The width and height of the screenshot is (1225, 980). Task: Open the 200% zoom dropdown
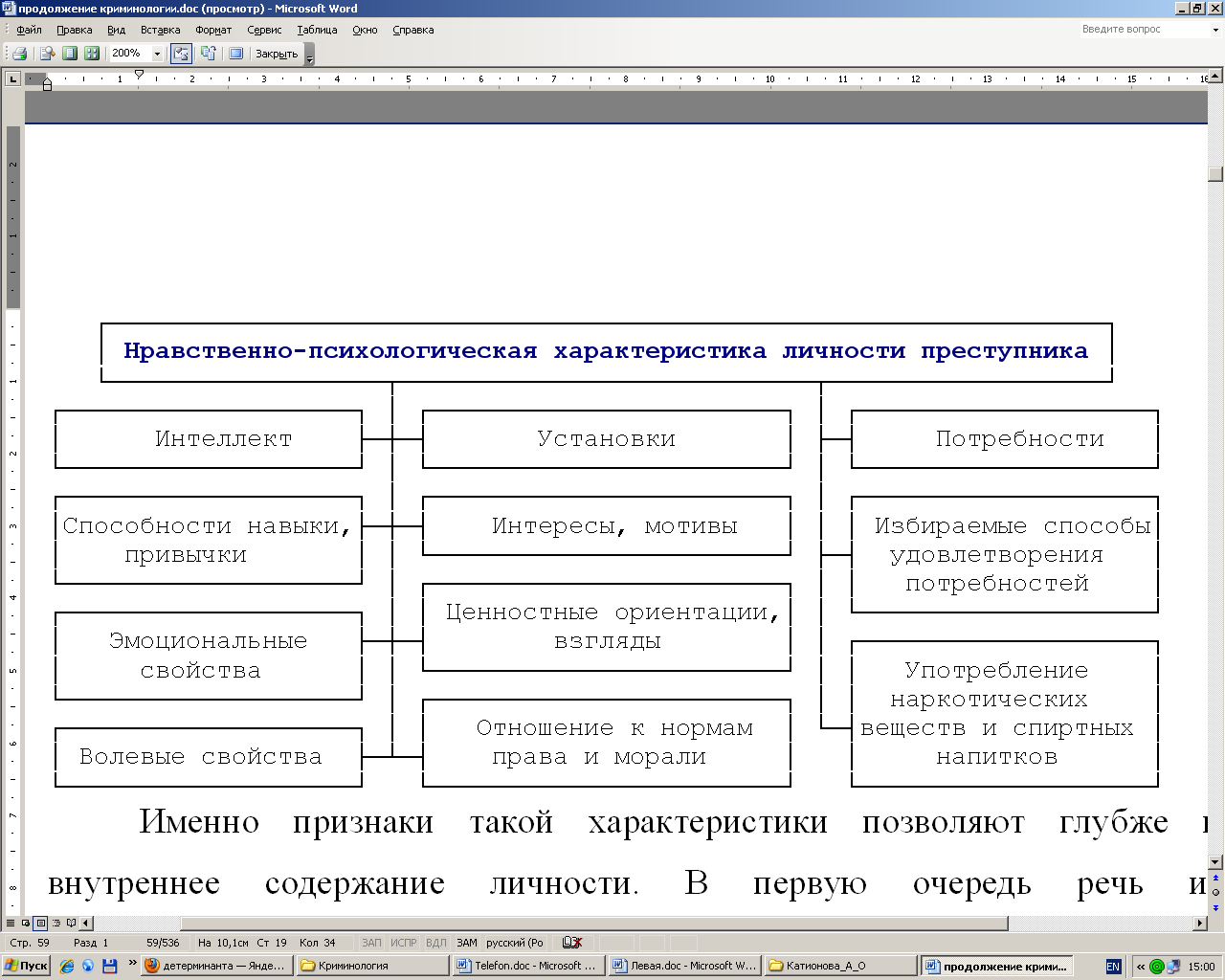point(158,54)
